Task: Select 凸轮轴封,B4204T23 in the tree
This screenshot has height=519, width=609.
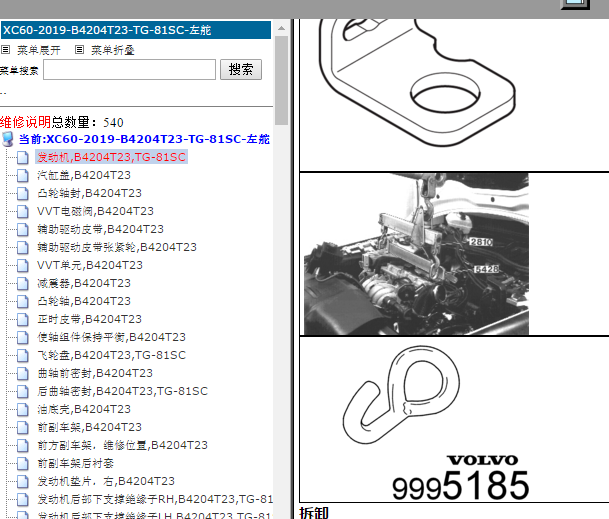Action: pyautogui.click(x=89, y=193)
